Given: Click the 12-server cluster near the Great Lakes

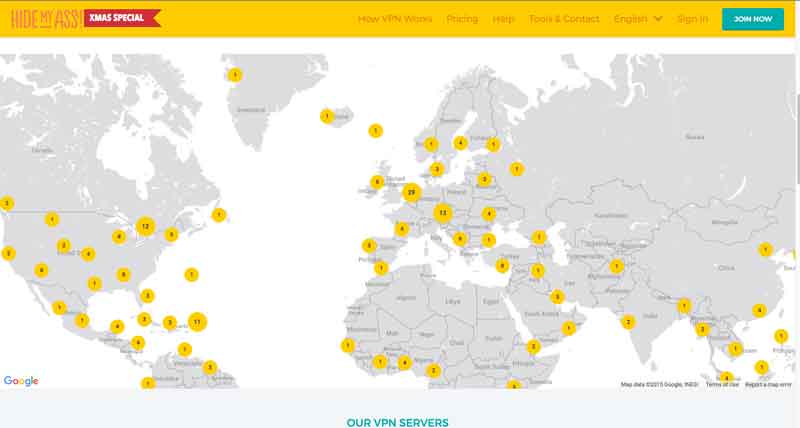Looking at the screenshot, I should [x=145, y=226].
